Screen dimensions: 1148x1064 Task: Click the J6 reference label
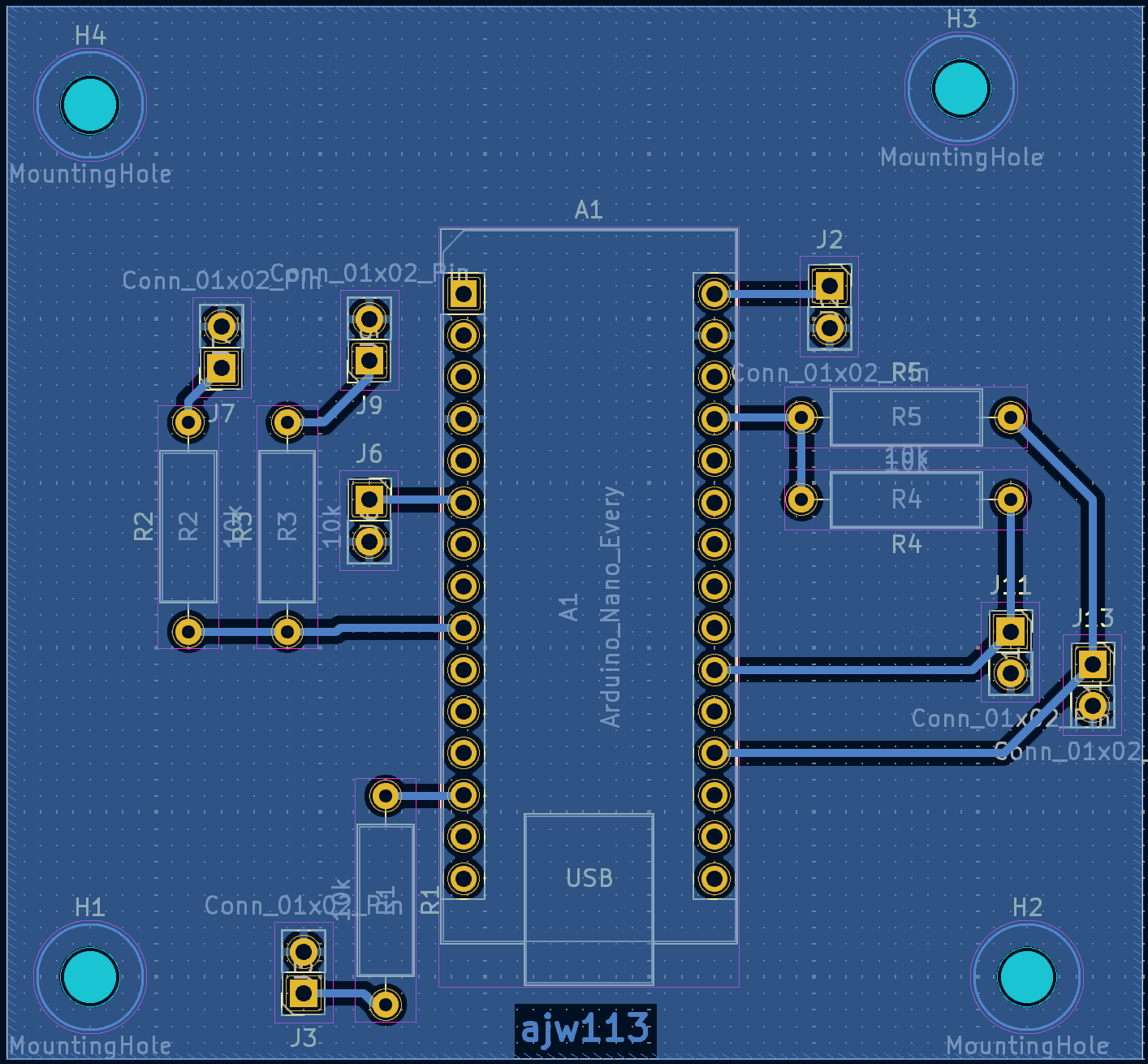369,454
